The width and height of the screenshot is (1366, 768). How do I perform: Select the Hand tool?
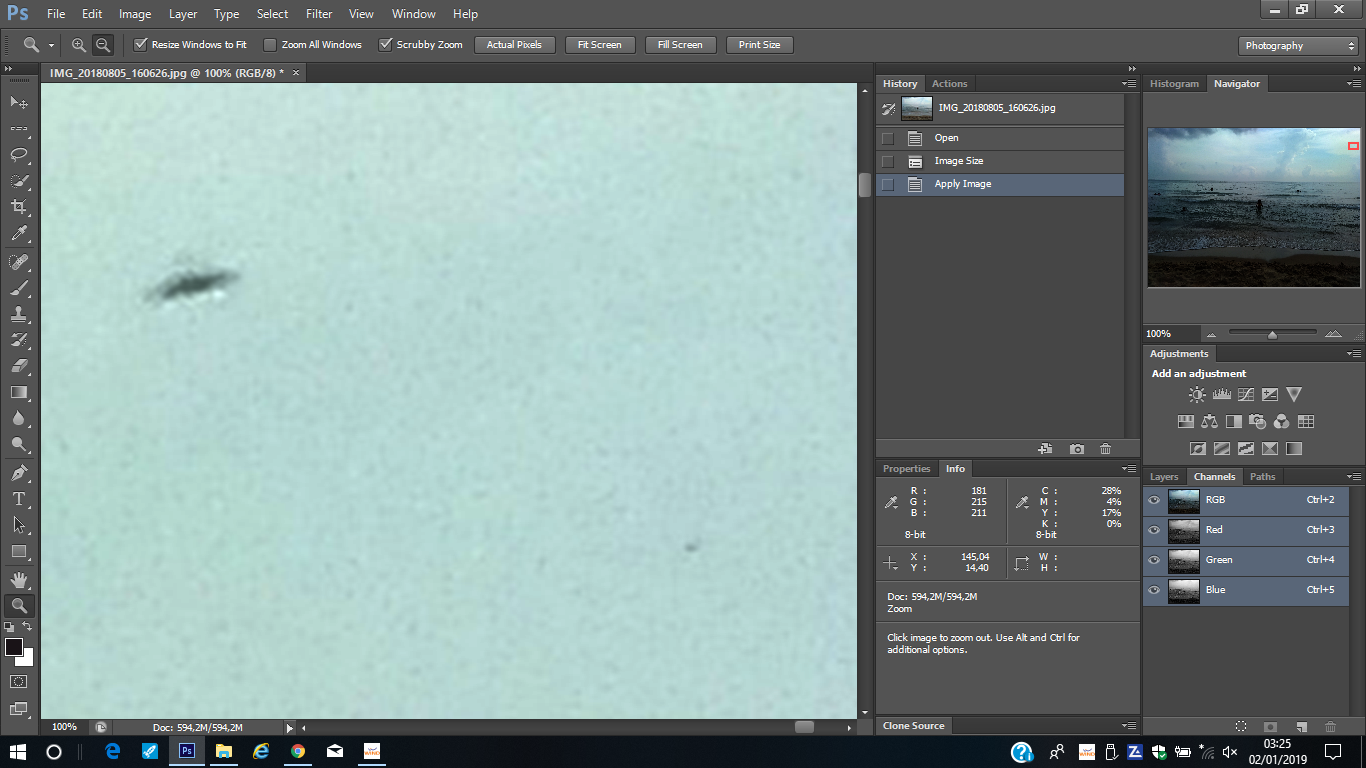(18, 579)
